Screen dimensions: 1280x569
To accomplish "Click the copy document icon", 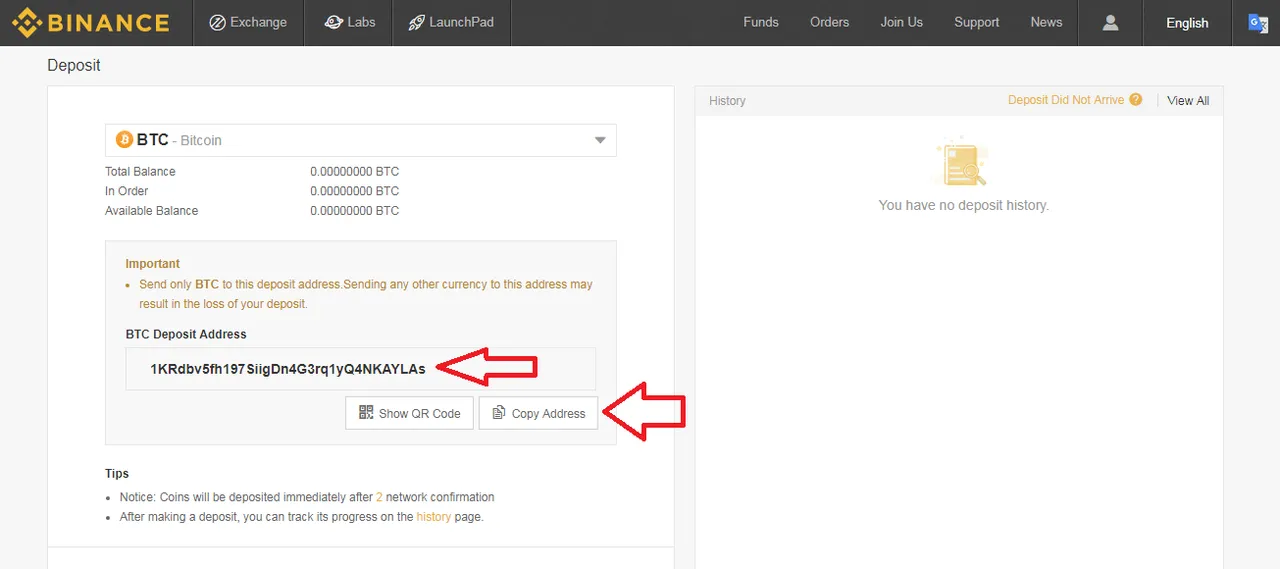I will 499,413.
